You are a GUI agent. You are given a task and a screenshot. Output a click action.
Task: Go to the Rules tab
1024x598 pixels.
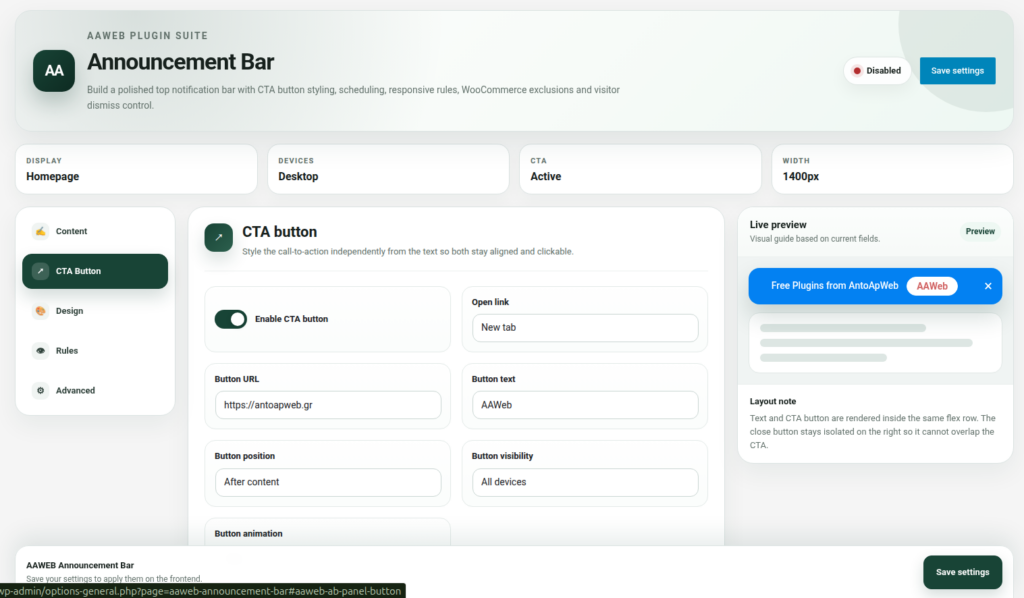tap(95, 351)
